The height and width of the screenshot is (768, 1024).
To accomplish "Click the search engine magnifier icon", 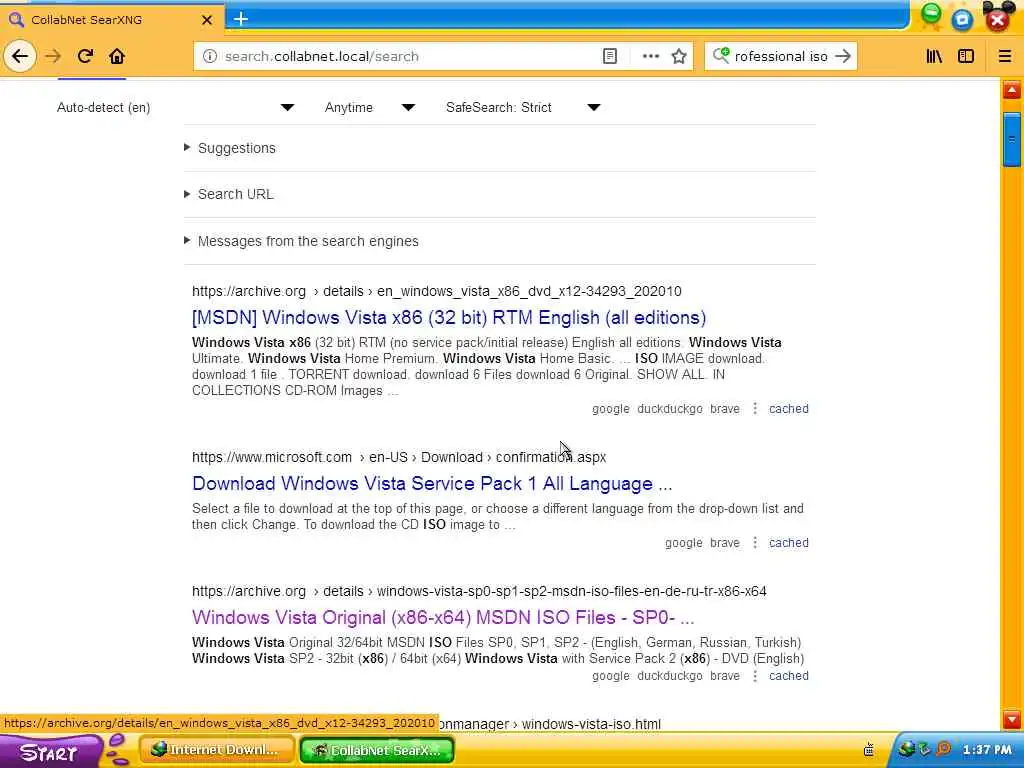I will click(720, 56).
